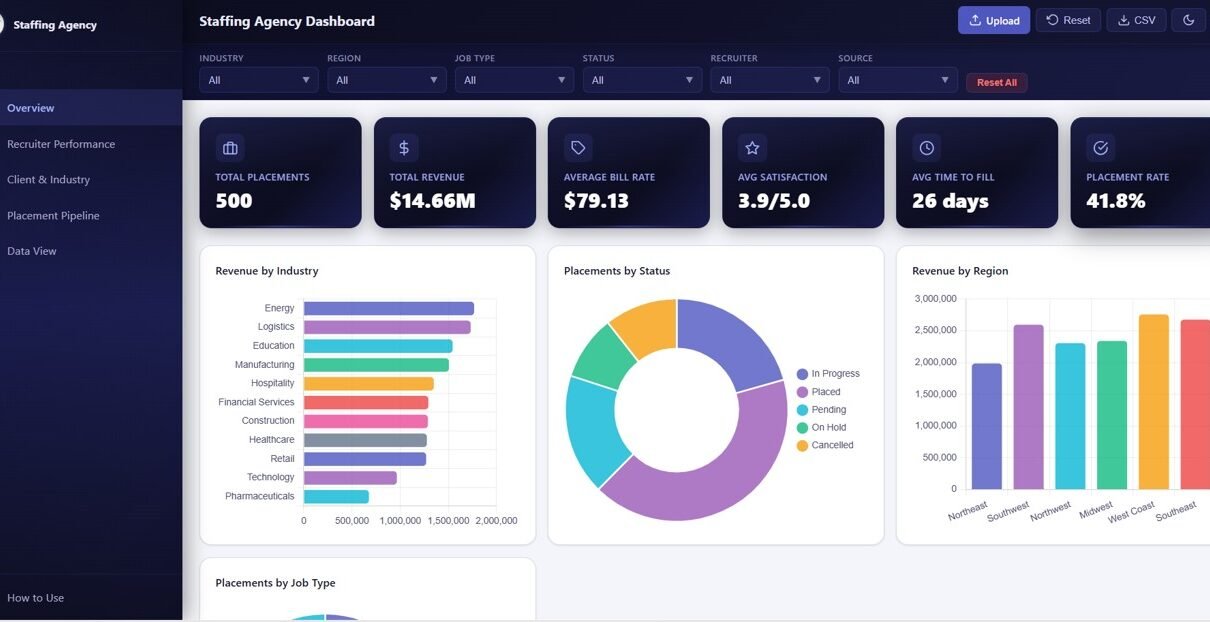Open the Placement Pipeline section
The image size is (1210, 622).
53,216
